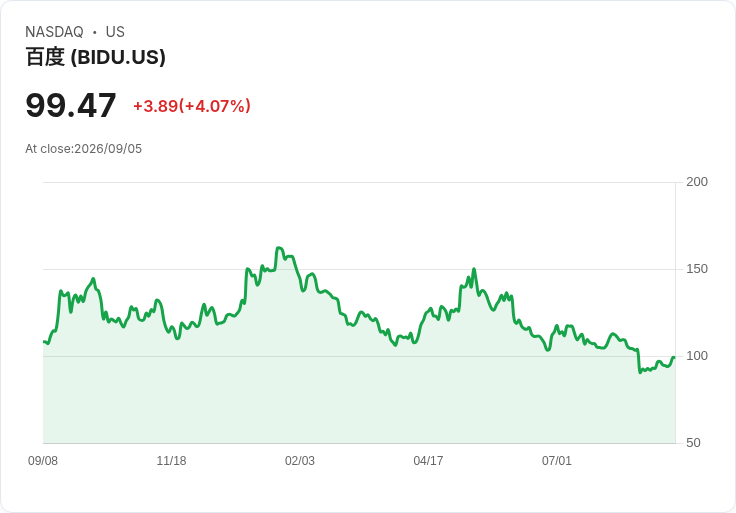Click the US market label
Image resolution: width=736 pixels, height=513 pixels.
115,32
